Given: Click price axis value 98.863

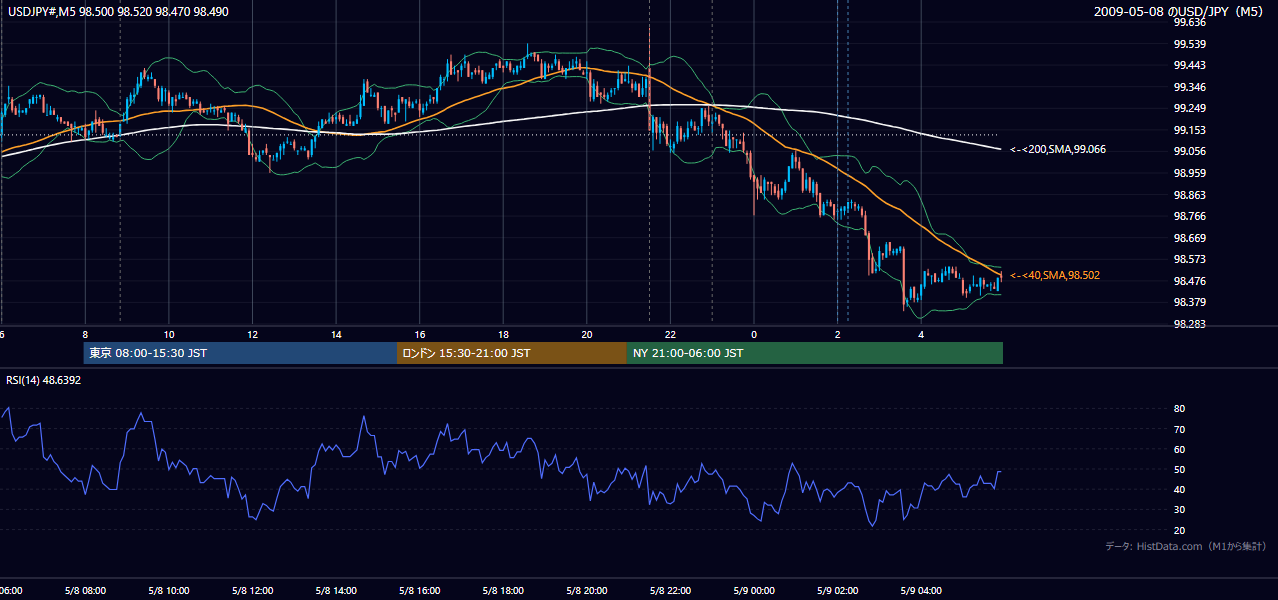Looking at the screenshot, I should tap(1189, 195).
